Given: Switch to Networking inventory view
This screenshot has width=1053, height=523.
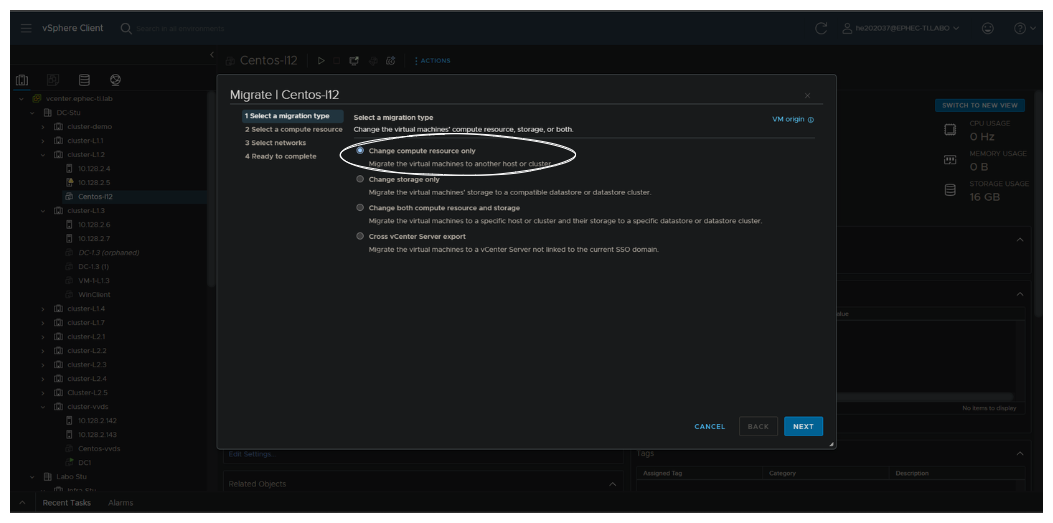Looking at the screenshot, I should (116, 80).
